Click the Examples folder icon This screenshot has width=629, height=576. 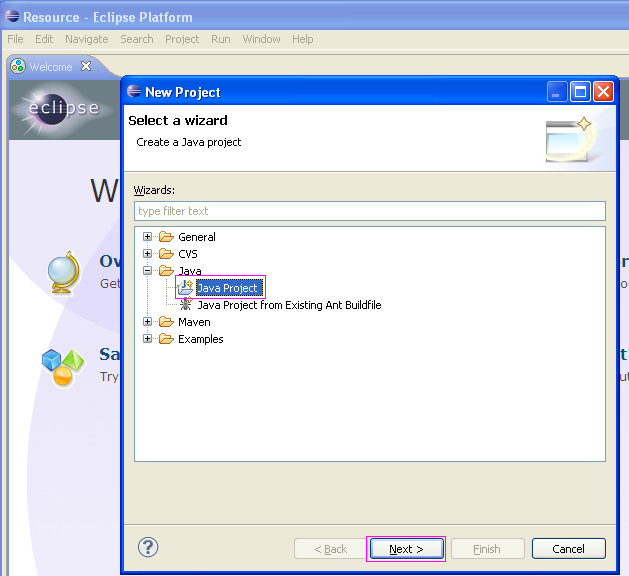tap(166, 339)
